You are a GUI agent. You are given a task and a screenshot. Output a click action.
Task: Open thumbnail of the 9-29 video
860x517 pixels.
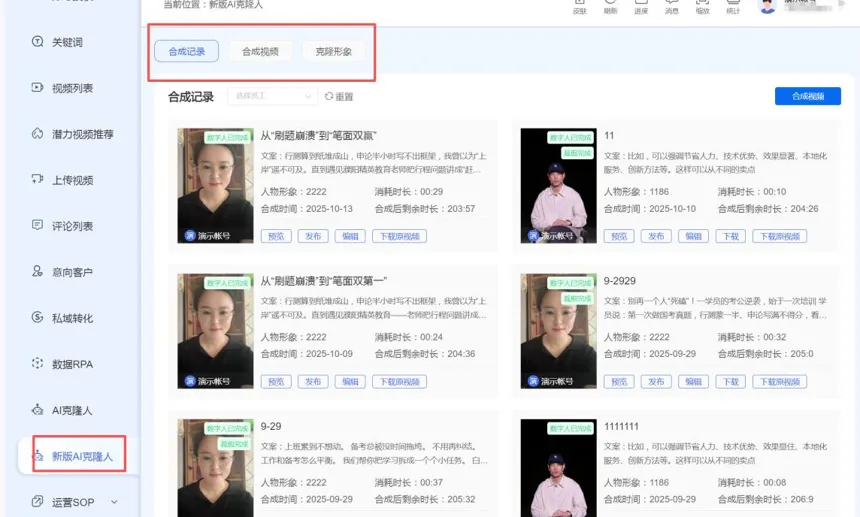point(216,468)
